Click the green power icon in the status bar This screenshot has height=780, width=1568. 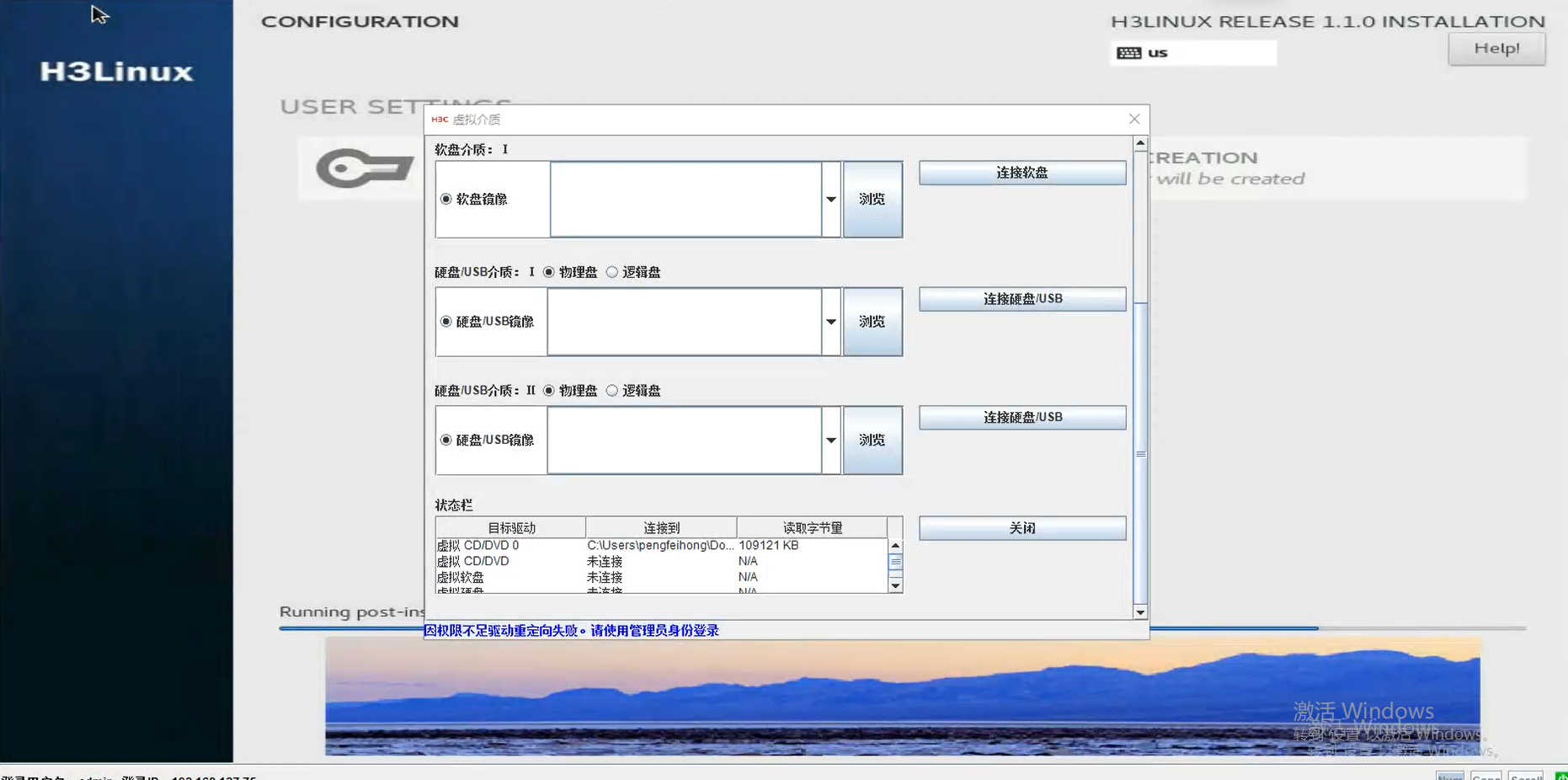pos(1560,776)
